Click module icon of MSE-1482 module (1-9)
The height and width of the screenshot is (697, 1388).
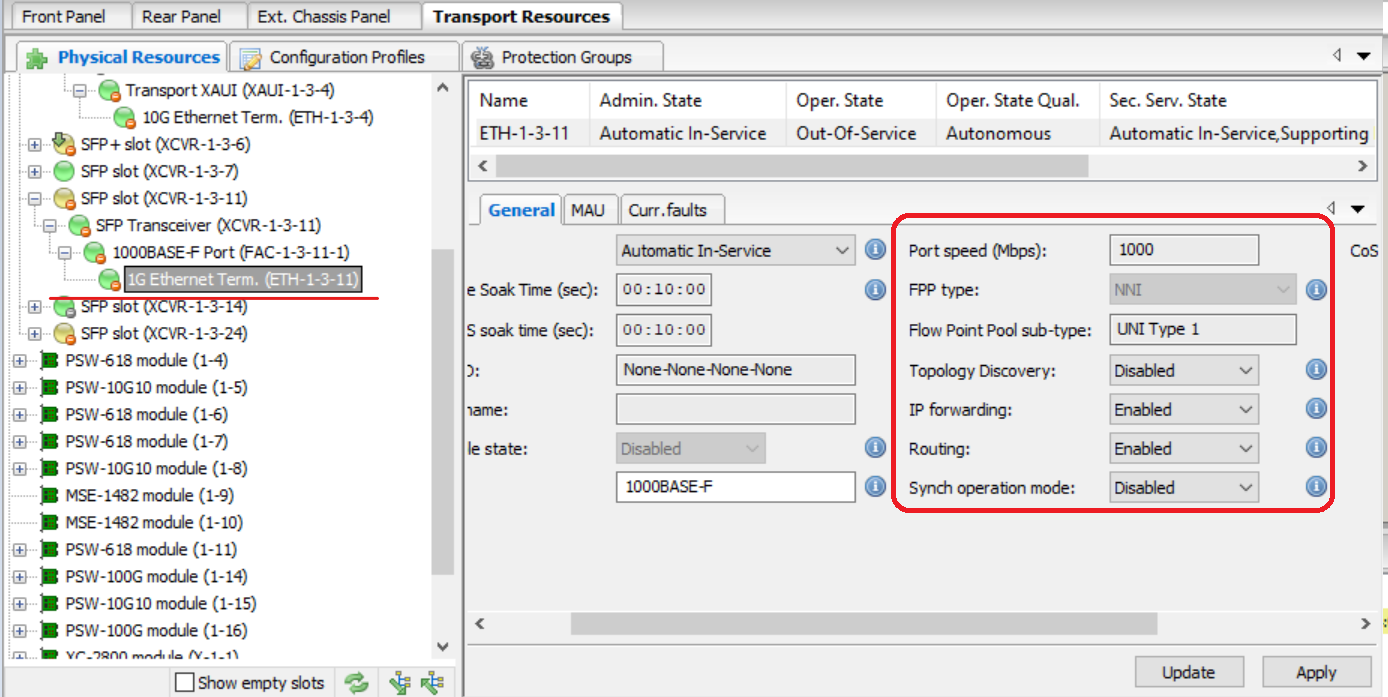(50, 496)
